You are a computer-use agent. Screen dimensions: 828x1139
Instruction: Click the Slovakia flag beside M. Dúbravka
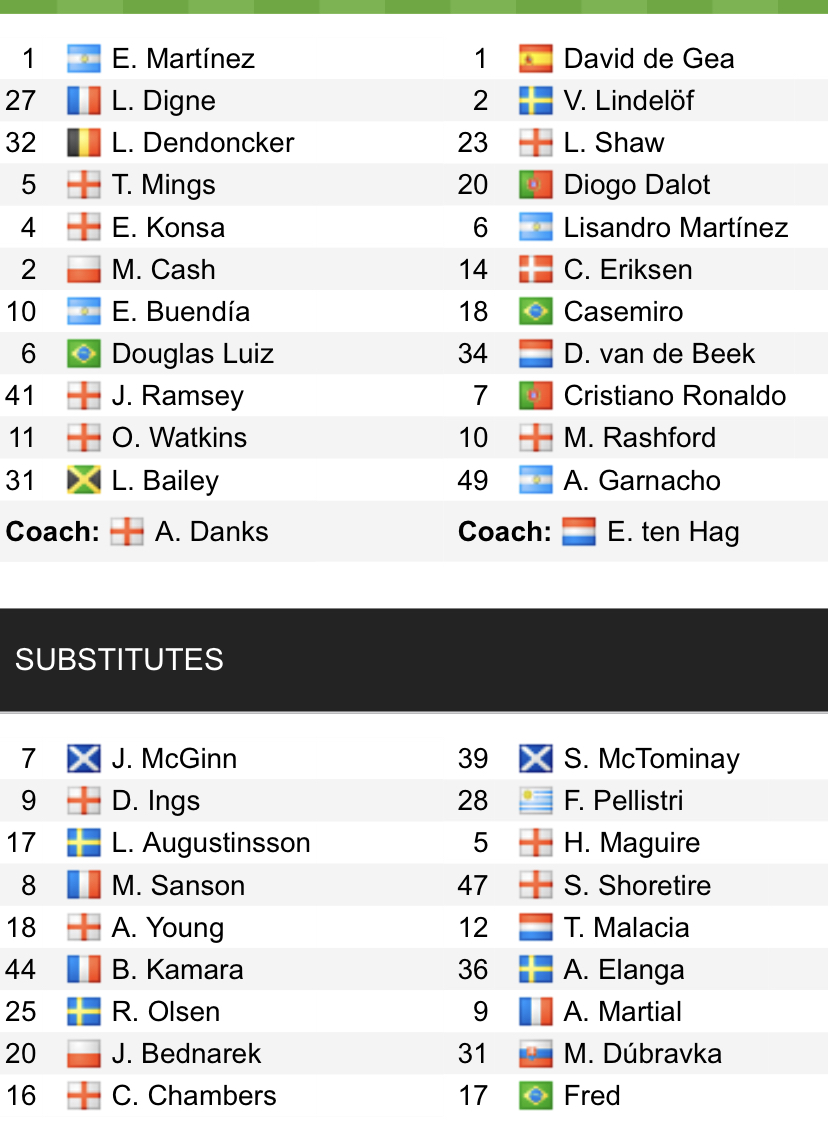[536, 1054]
